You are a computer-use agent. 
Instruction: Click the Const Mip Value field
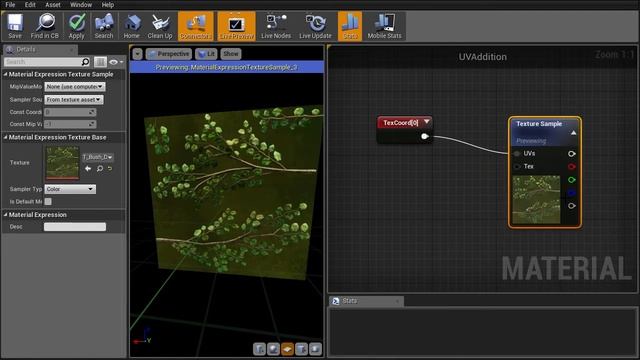pos(70,124)
